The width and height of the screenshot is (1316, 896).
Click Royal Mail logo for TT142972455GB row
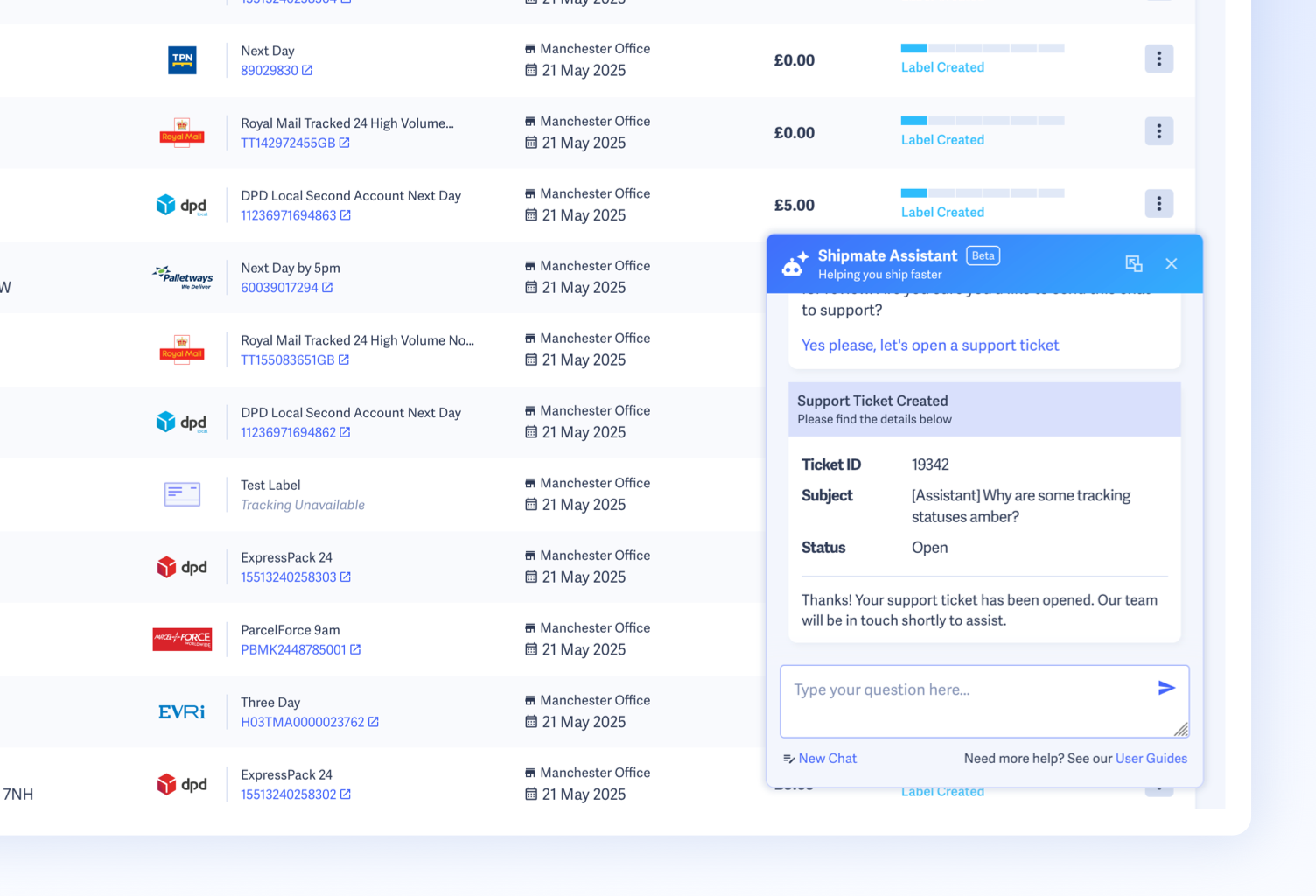(x=182, y=133)
